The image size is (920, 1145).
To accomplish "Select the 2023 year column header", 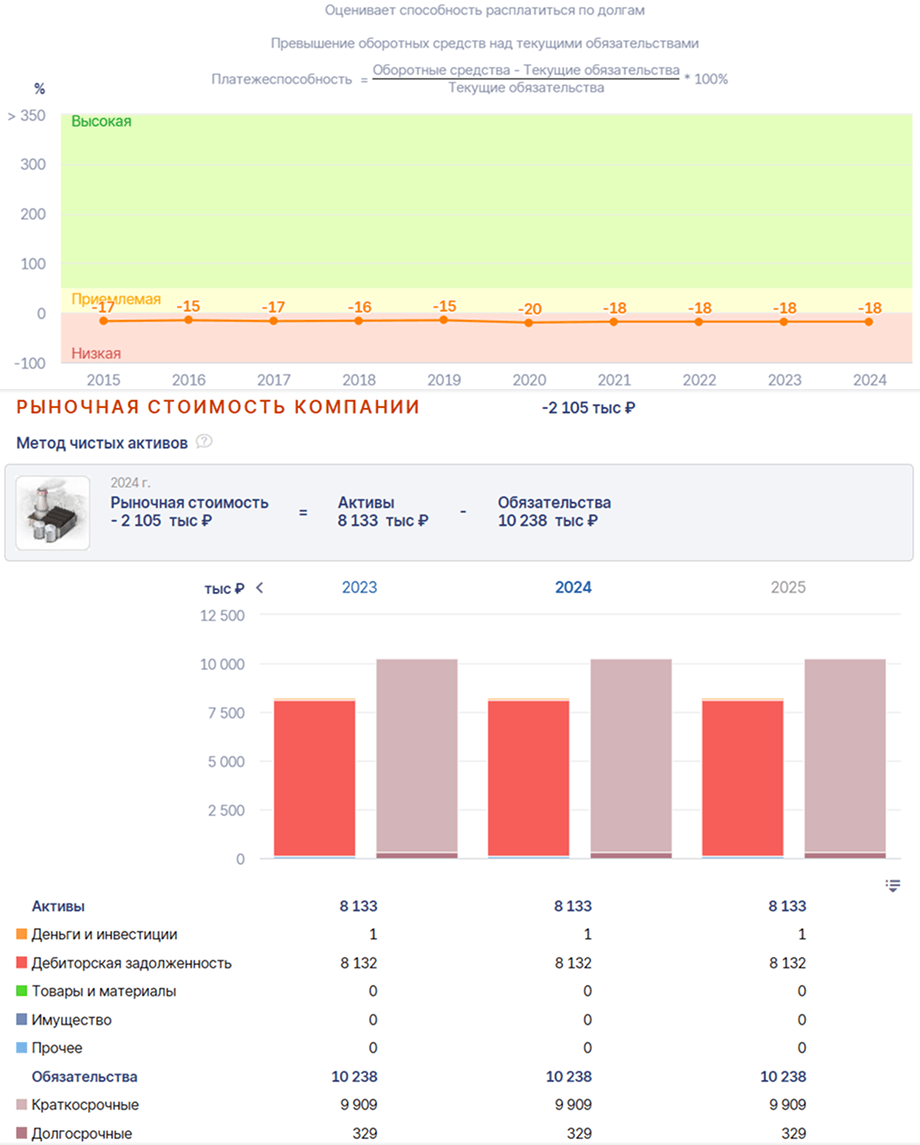I will 359,588.
